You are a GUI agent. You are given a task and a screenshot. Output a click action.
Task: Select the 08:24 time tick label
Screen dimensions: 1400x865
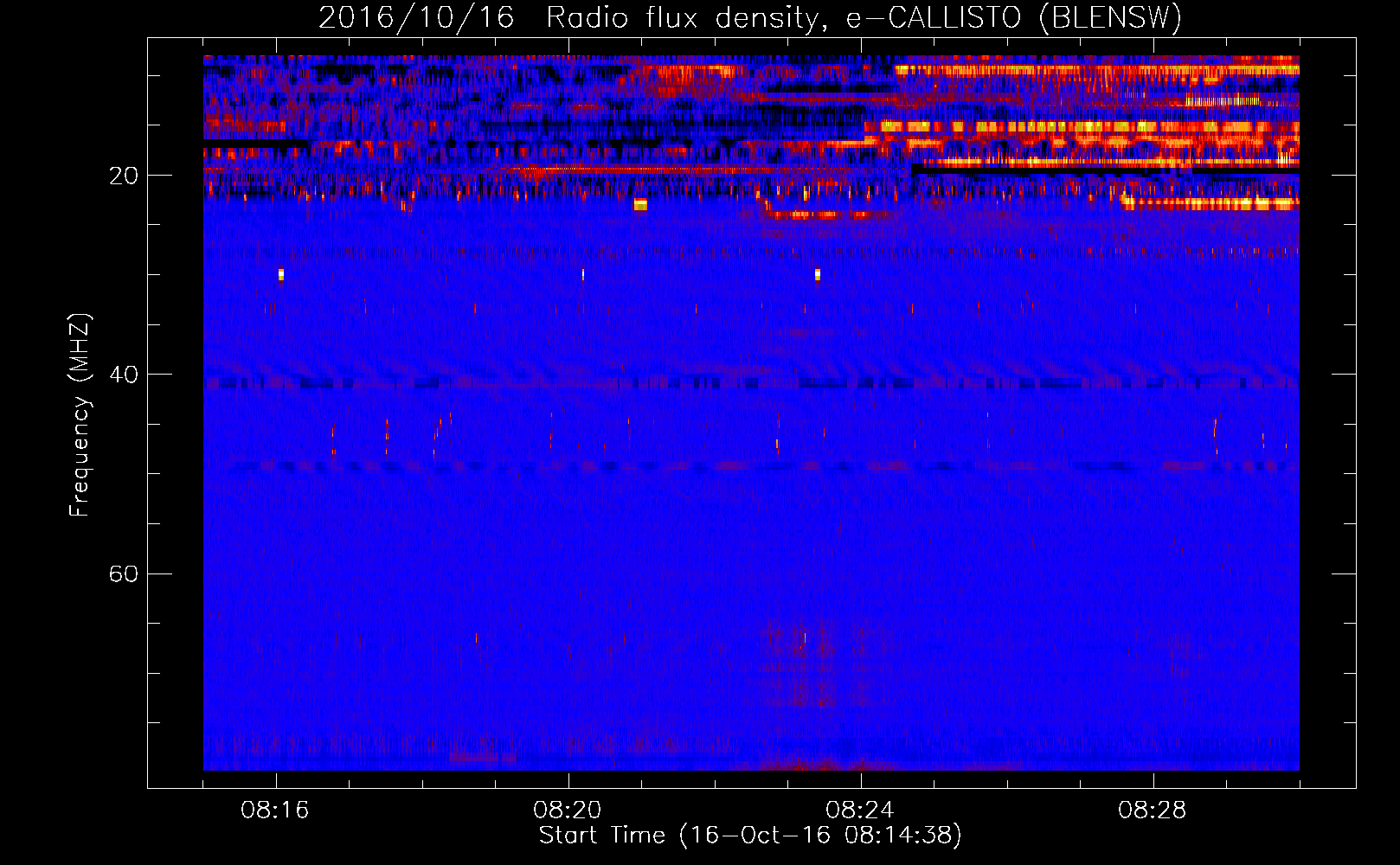click(x=860, y=811)
